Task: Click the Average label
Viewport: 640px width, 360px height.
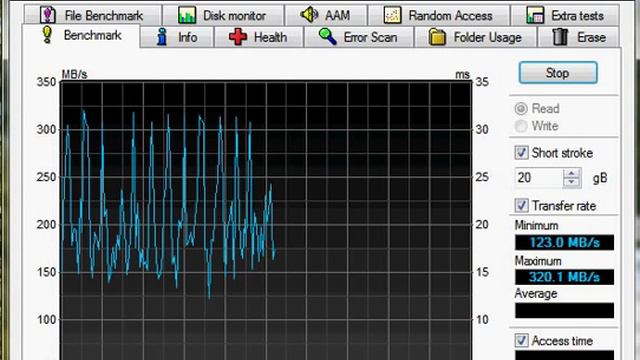Action: (x=536, y=293)
